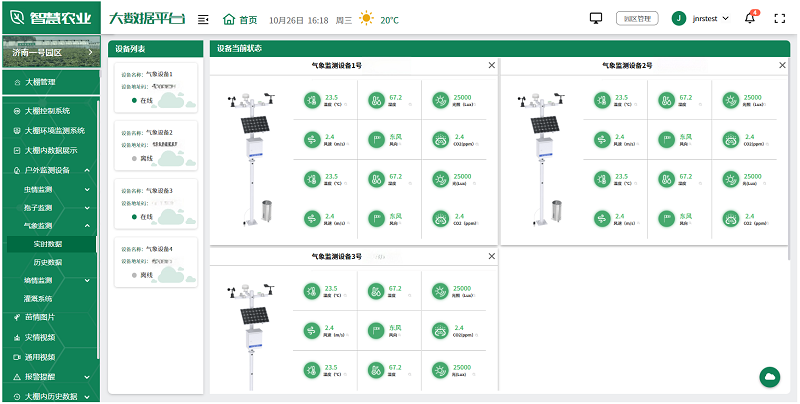800x404 pixels.
Task: Open the notification bell
Action: click(x=750, y=19)
